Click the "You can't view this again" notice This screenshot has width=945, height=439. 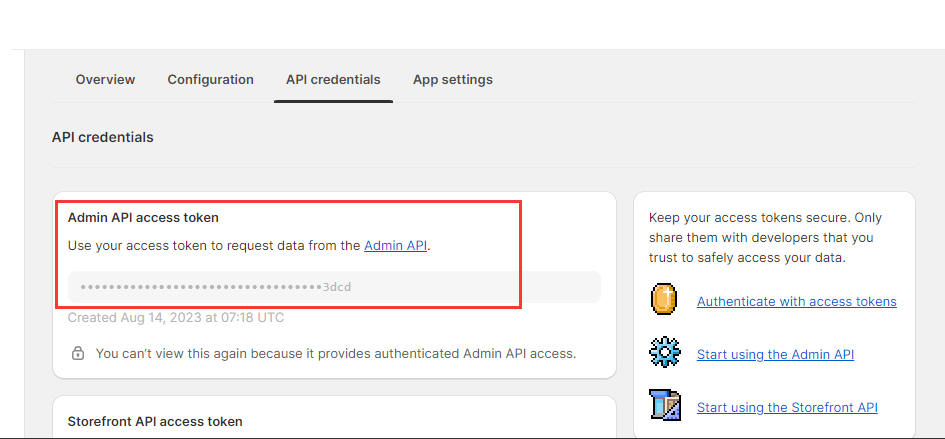point(335,353)
